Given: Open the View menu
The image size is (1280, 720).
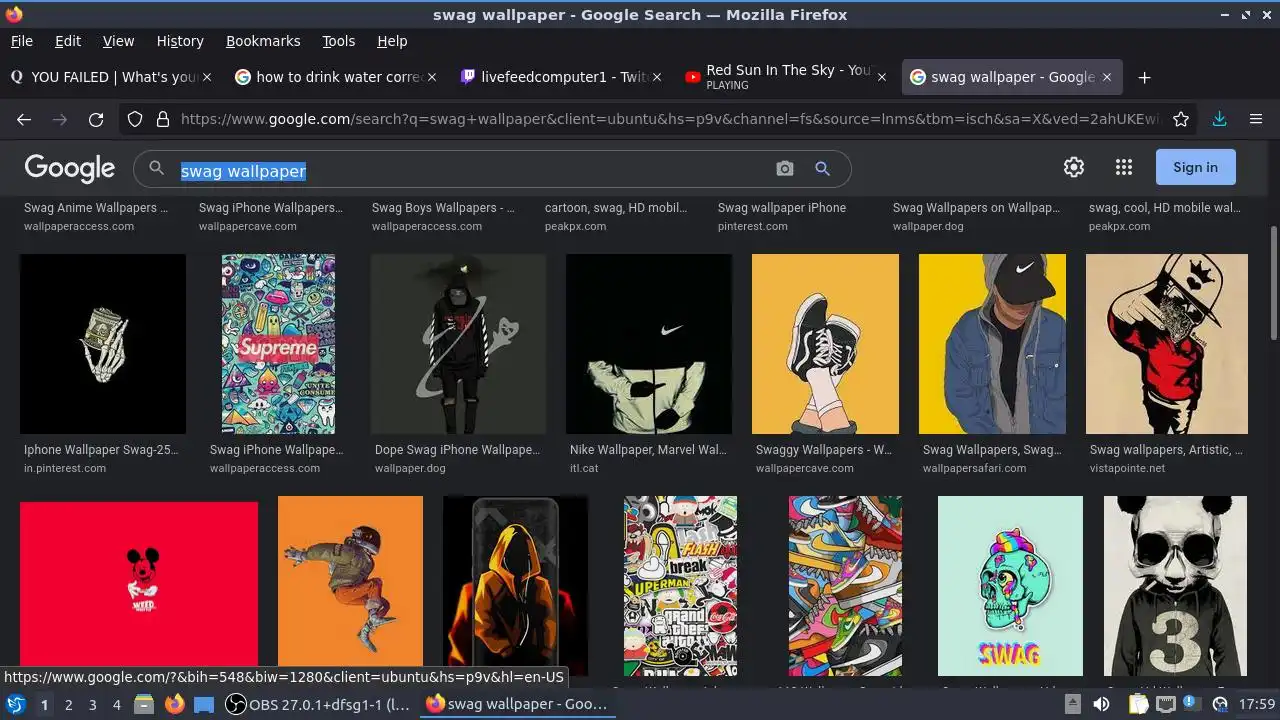Looking at the screenshot, I should click(x=118, y=41).
